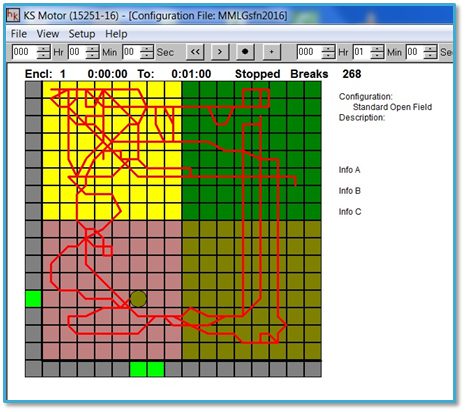Click the end time Sec stepper arrows
This screenshot has width=465, height=412.
tap(430, 52)
